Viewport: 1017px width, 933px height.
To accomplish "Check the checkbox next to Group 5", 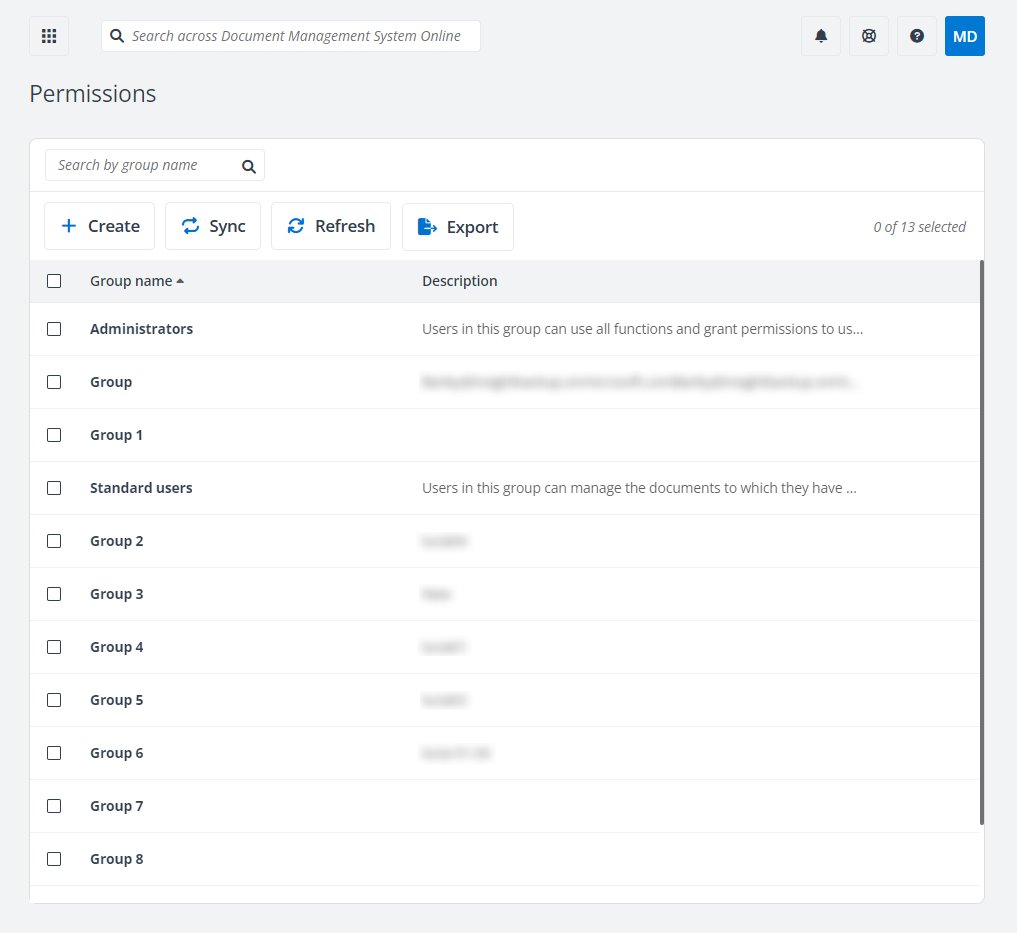I will [54, 700].
